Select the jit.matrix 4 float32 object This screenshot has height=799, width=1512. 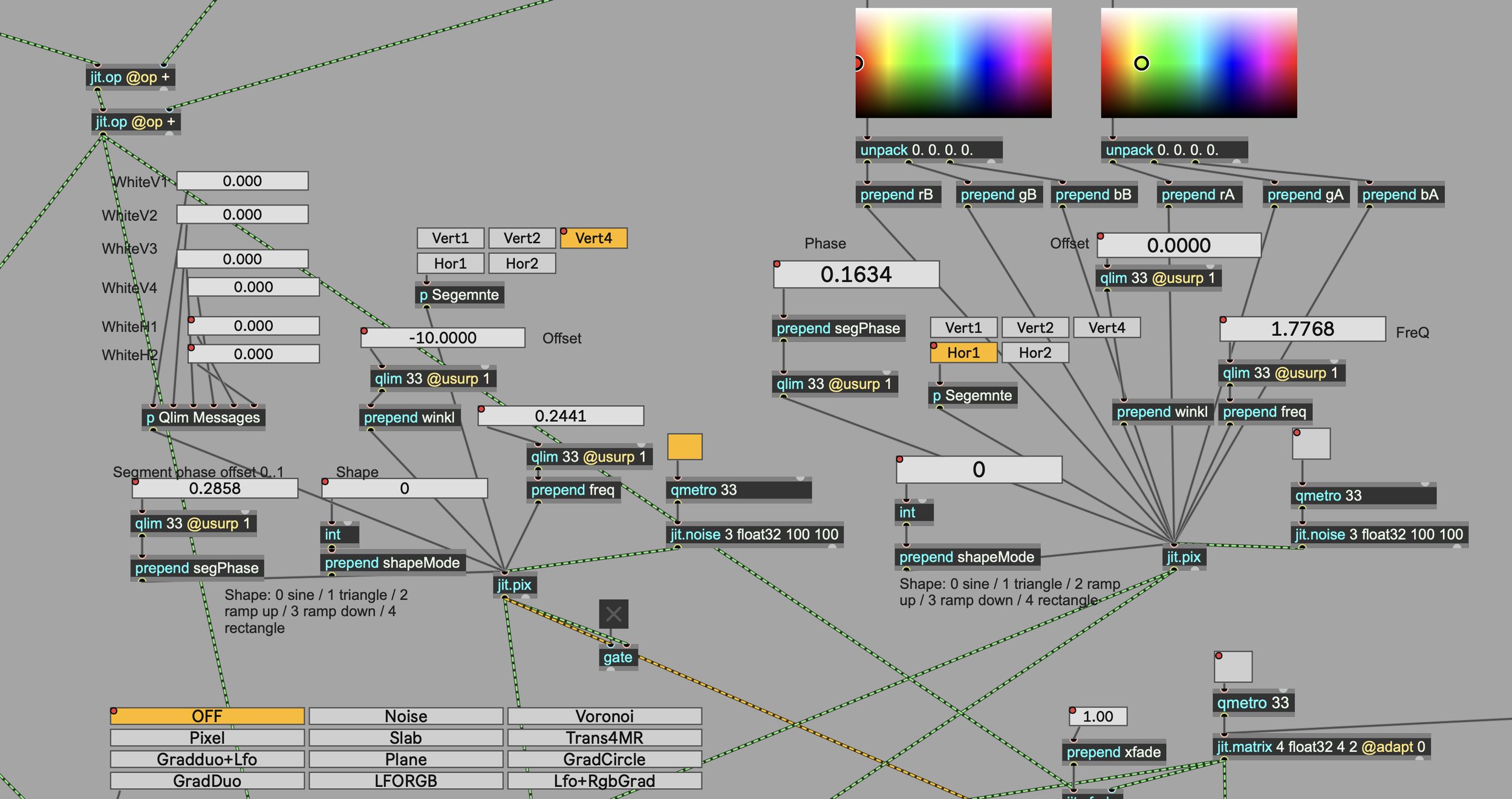[x=1321, y=747]
